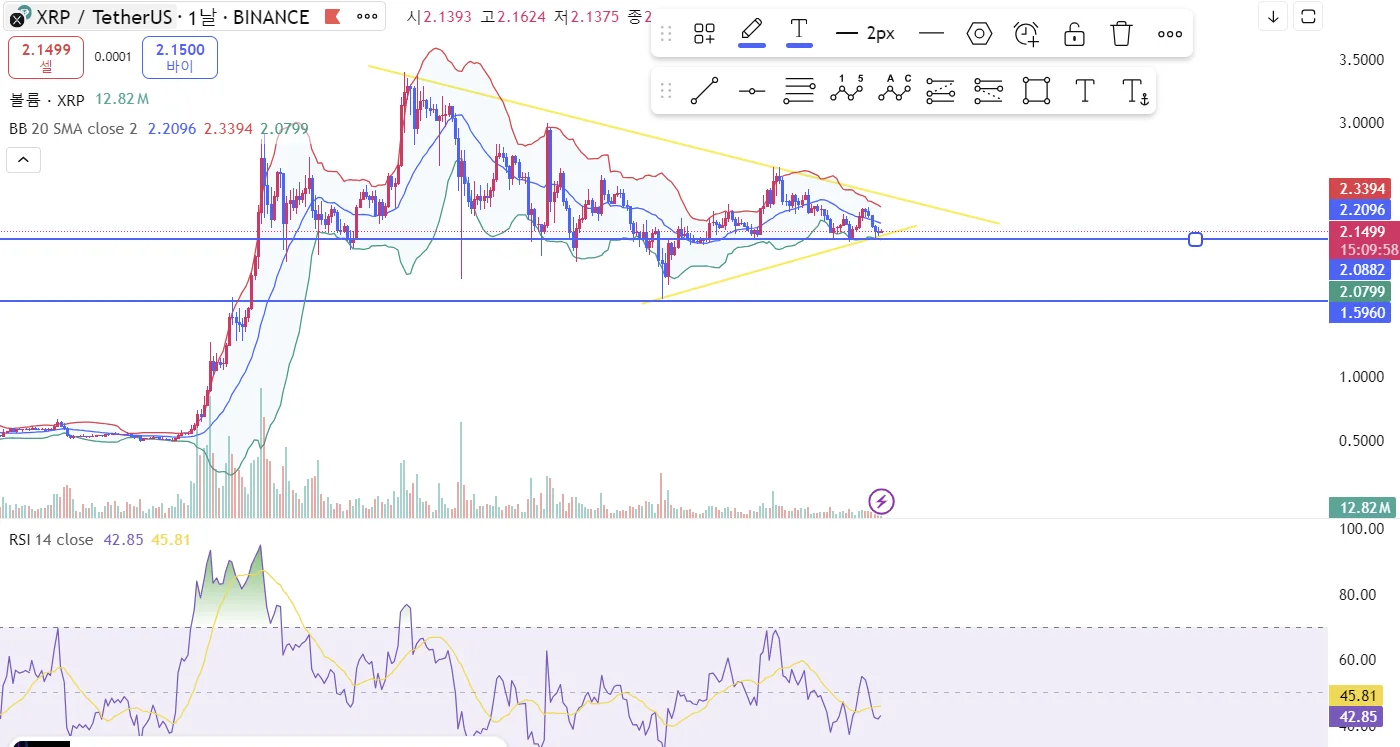Select the Horizontal Line tool
The height and width of the screenshot is (747, 1400).
pyautogui.click(x=752, y=91)
